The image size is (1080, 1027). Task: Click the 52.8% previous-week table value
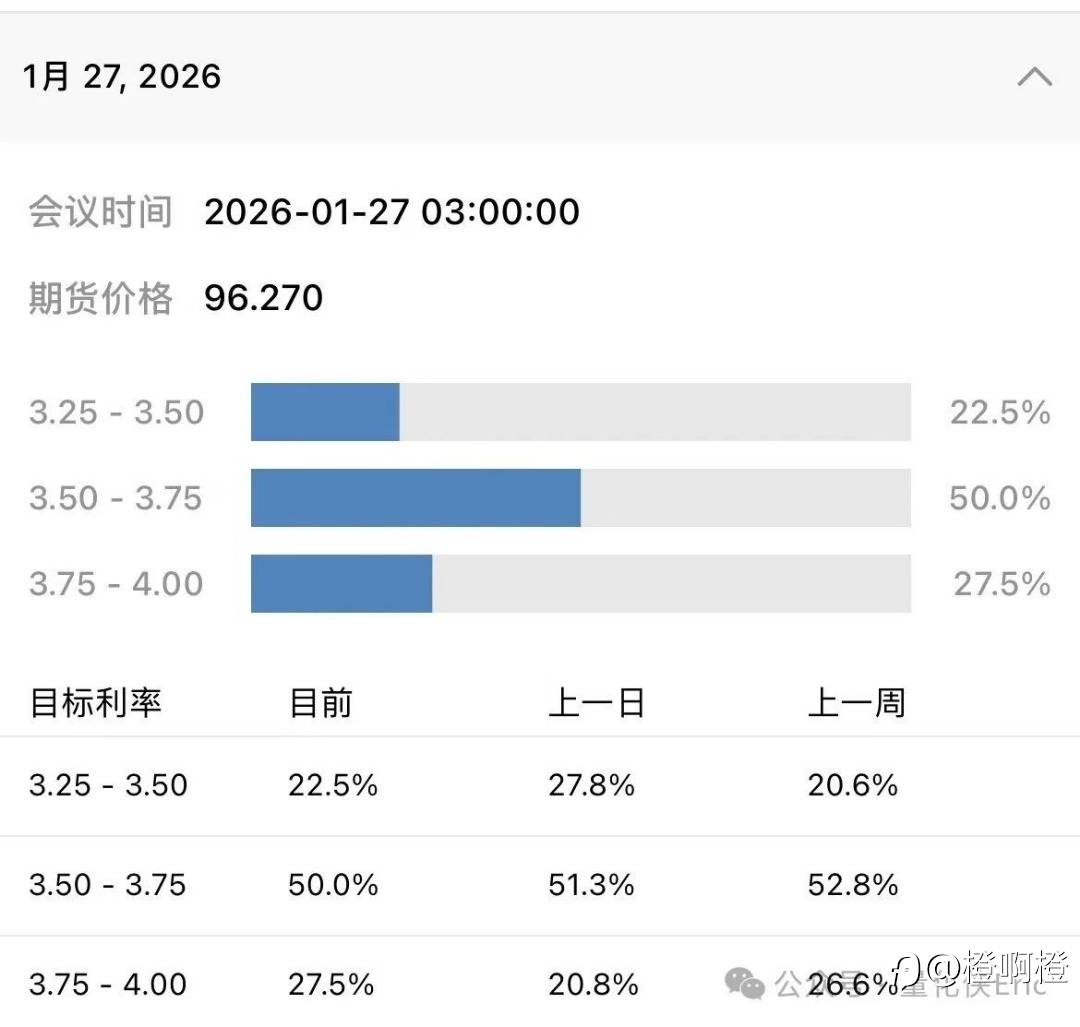click(x=853, y=885)
